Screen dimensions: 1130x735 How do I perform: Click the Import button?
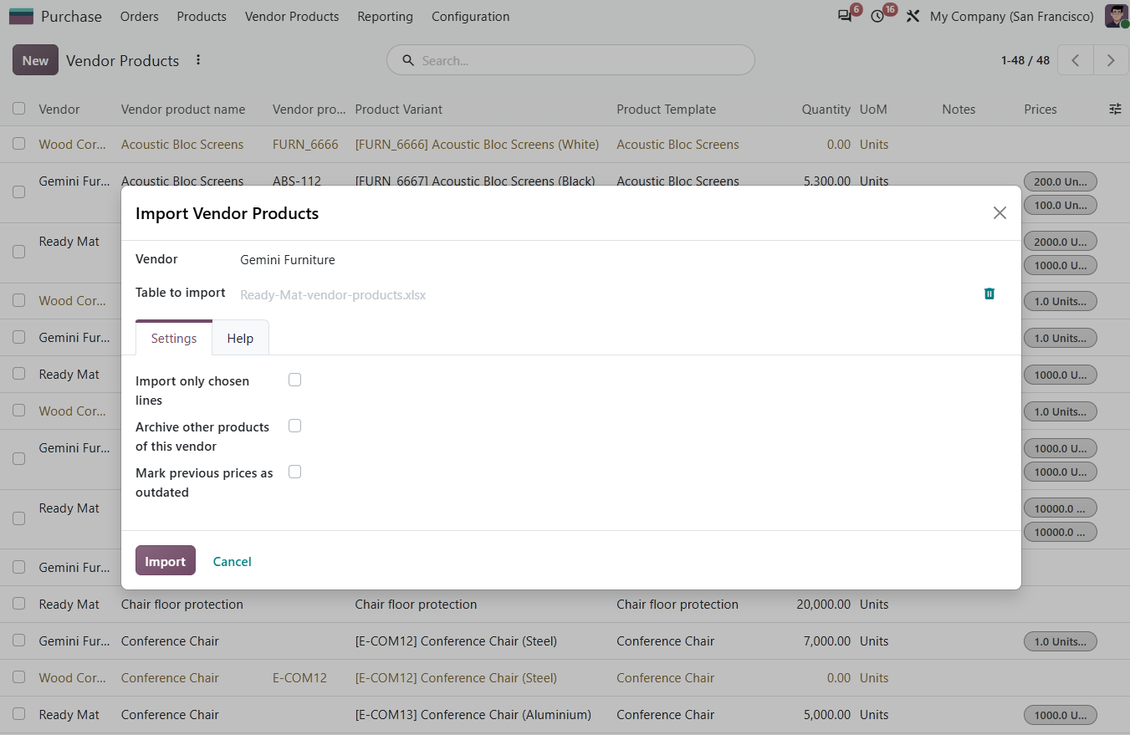[x=165, y=561]
